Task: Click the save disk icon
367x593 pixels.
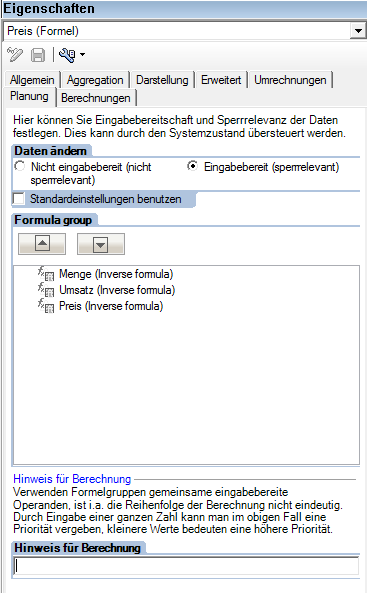Action: pos(38,55)
